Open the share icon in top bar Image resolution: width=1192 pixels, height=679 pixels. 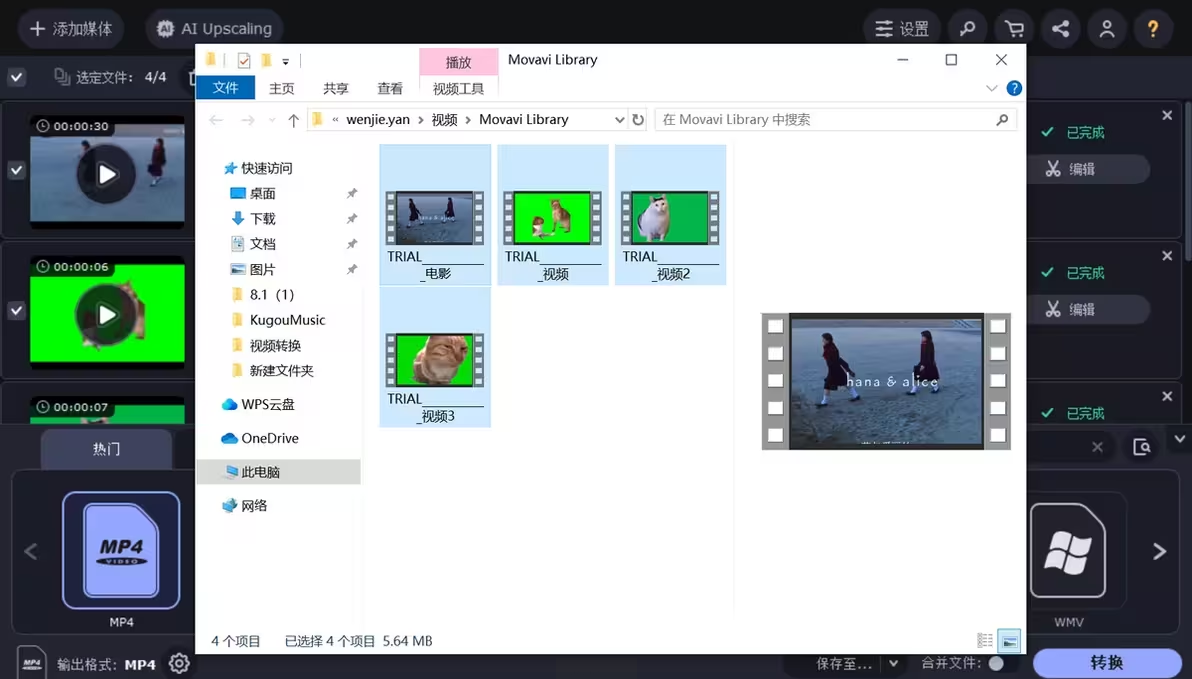[x=1060, y=29]
